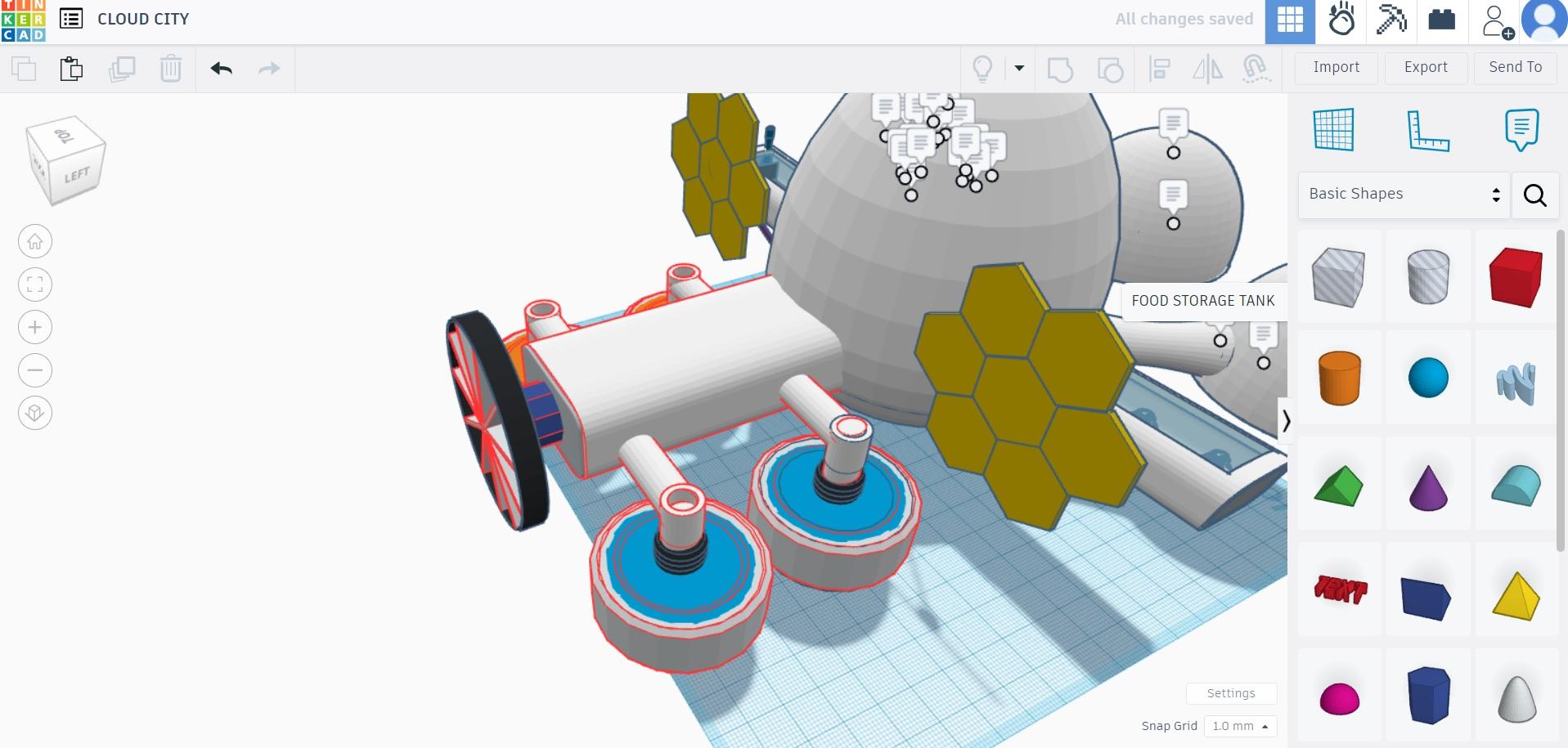The width and height of the screenshot is (1568, 748).
Task: Pick the navy Polygon shape
Action: (x=1428, y=695)
